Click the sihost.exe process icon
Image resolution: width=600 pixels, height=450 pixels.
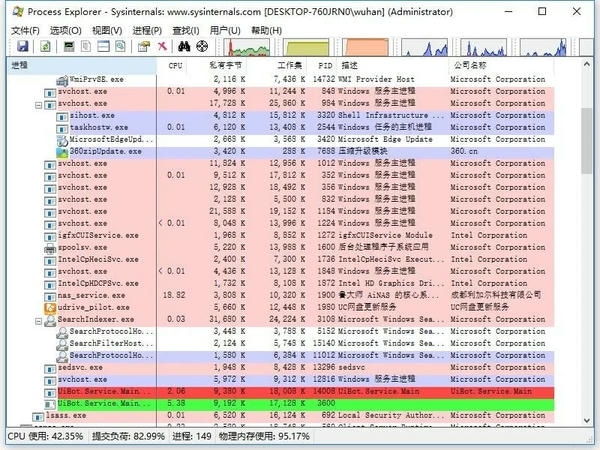coord(62,116)
